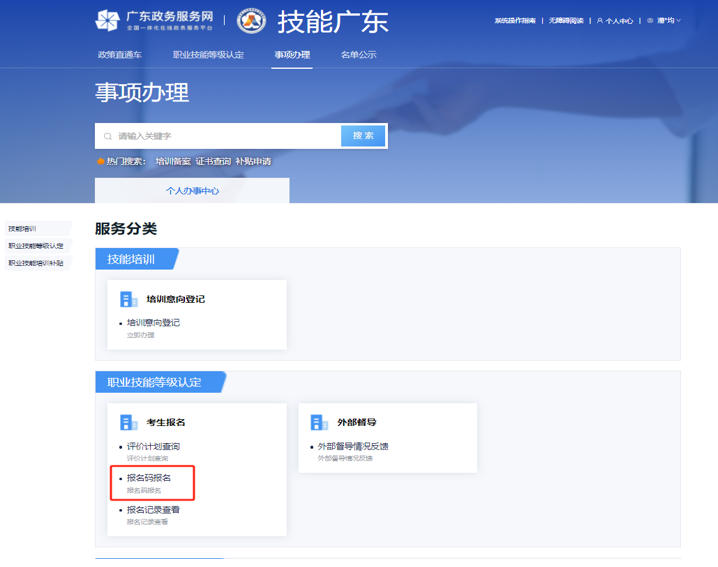The width and height of the screenshot is (718, 567).
Task: Open the 名单公示 tab
Action: tap(358, 54)
